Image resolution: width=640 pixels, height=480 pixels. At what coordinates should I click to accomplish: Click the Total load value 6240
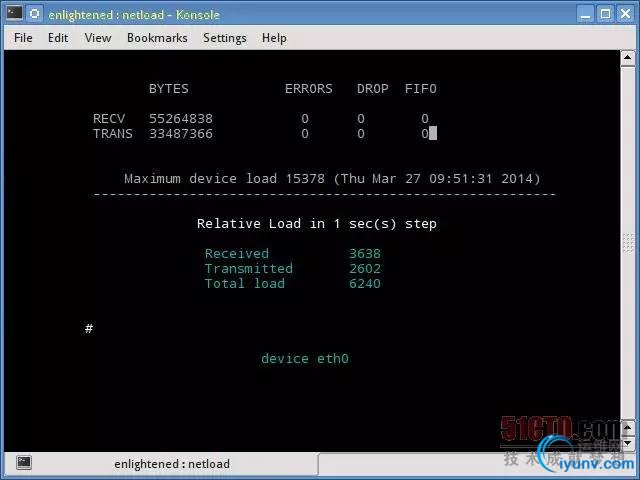pyautogui.click(x=365, y=284)
